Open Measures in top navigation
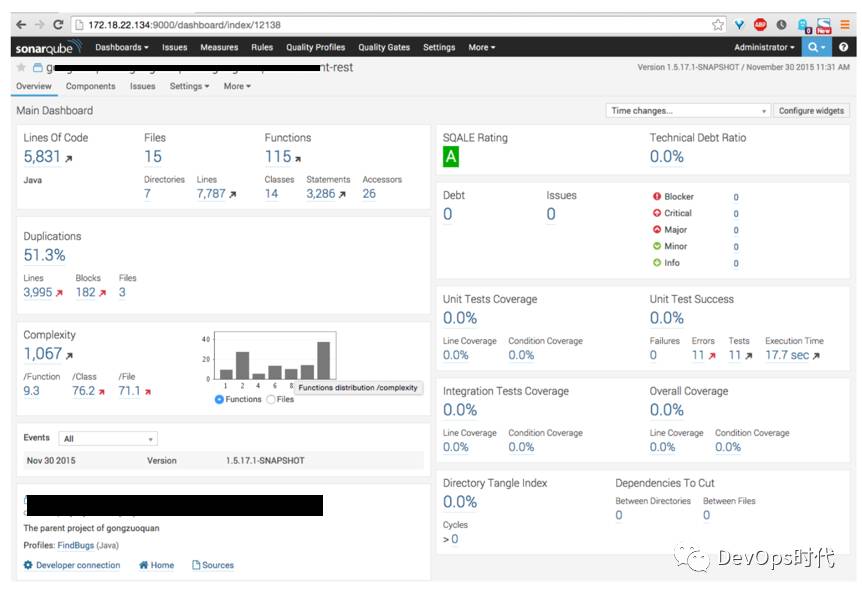 pos(219,47)
